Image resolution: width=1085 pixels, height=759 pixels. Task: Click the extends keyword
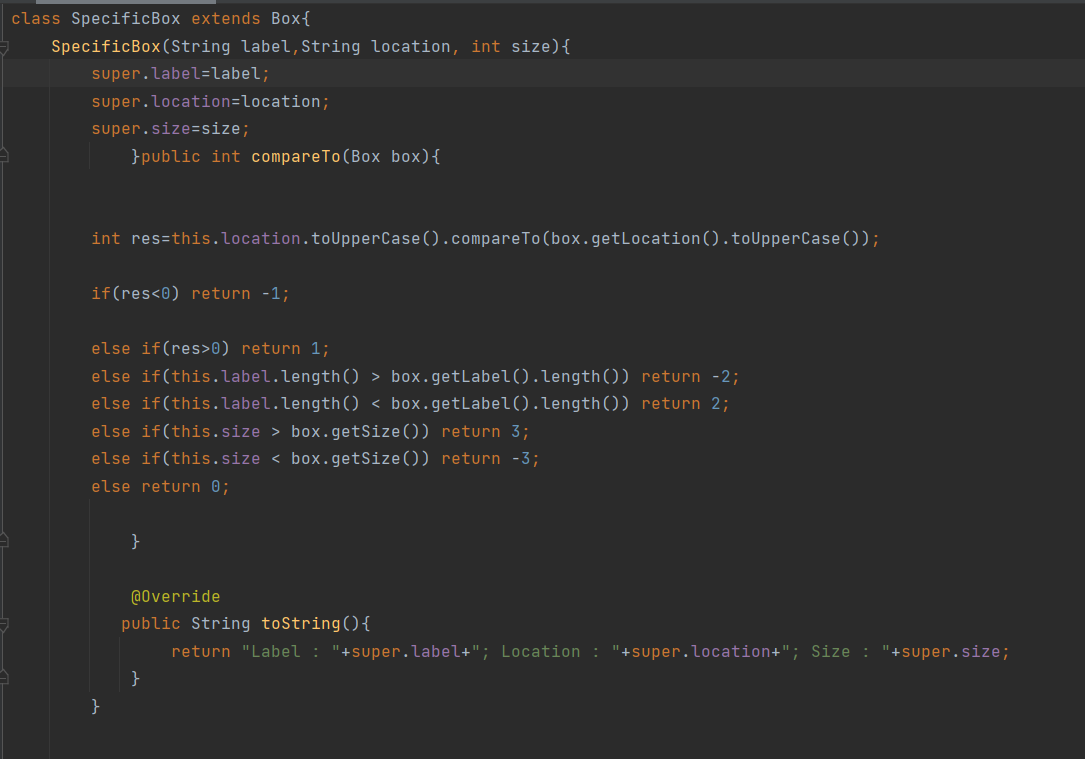226,17
